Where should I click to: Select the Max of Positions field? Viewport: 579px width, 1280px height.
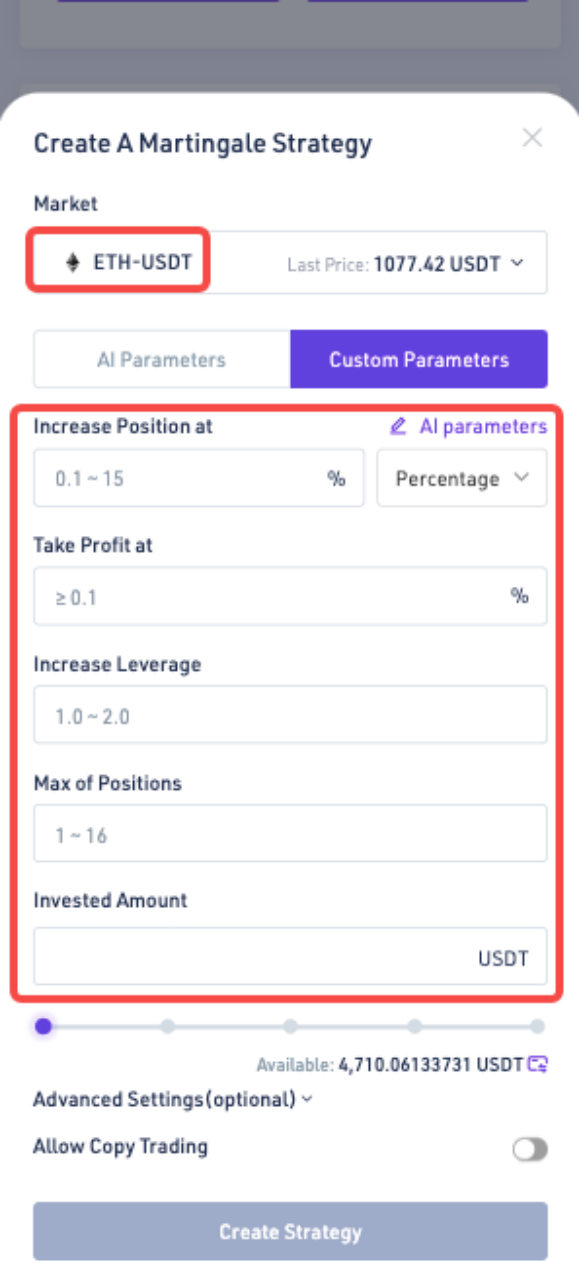[x=290, y=834]
